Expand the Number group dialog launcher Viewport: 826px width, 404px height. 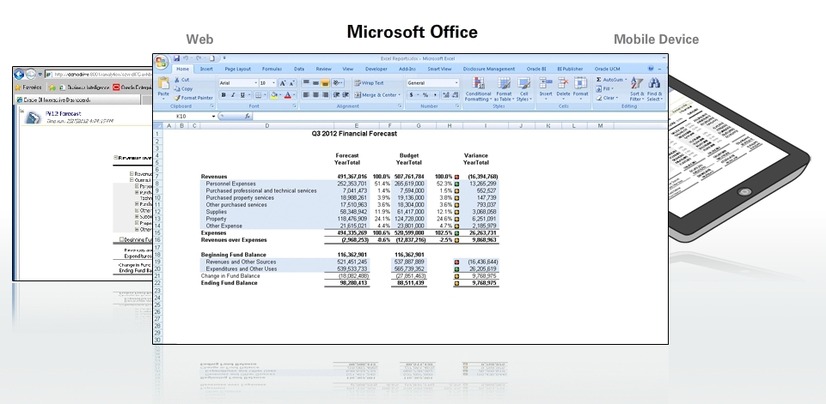point(458,106)
